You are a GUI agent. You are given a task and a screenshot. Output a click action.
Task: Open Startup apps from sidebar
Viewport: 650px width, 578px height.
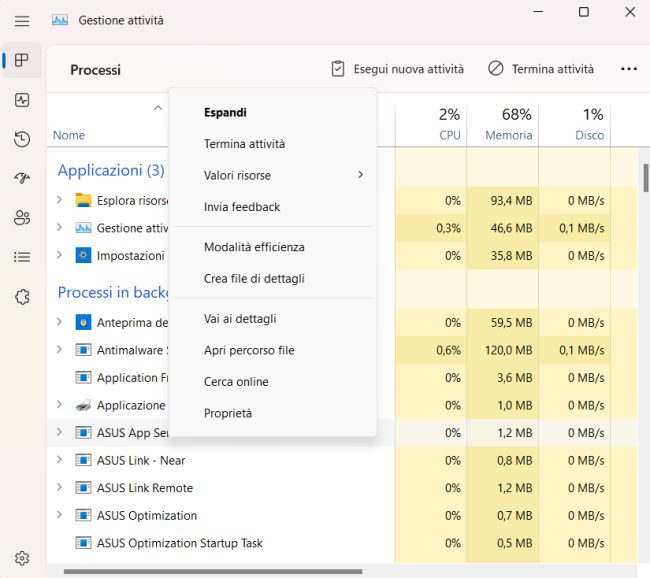click(x=22, y=178)
